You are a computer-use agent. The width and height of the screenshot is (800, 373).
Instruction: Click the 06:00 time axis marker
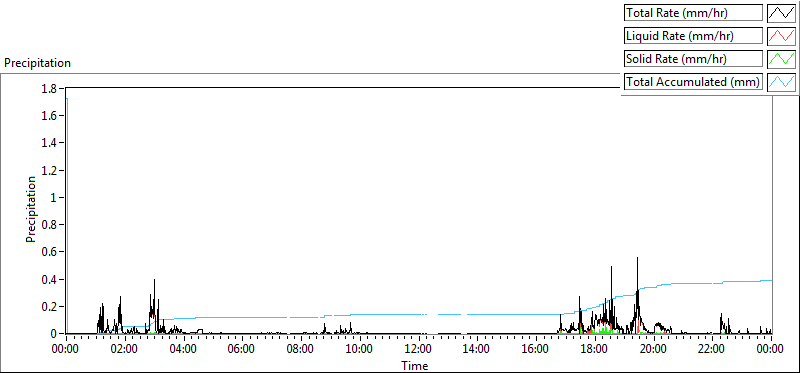pyautogui.click(x=242, y=350)
